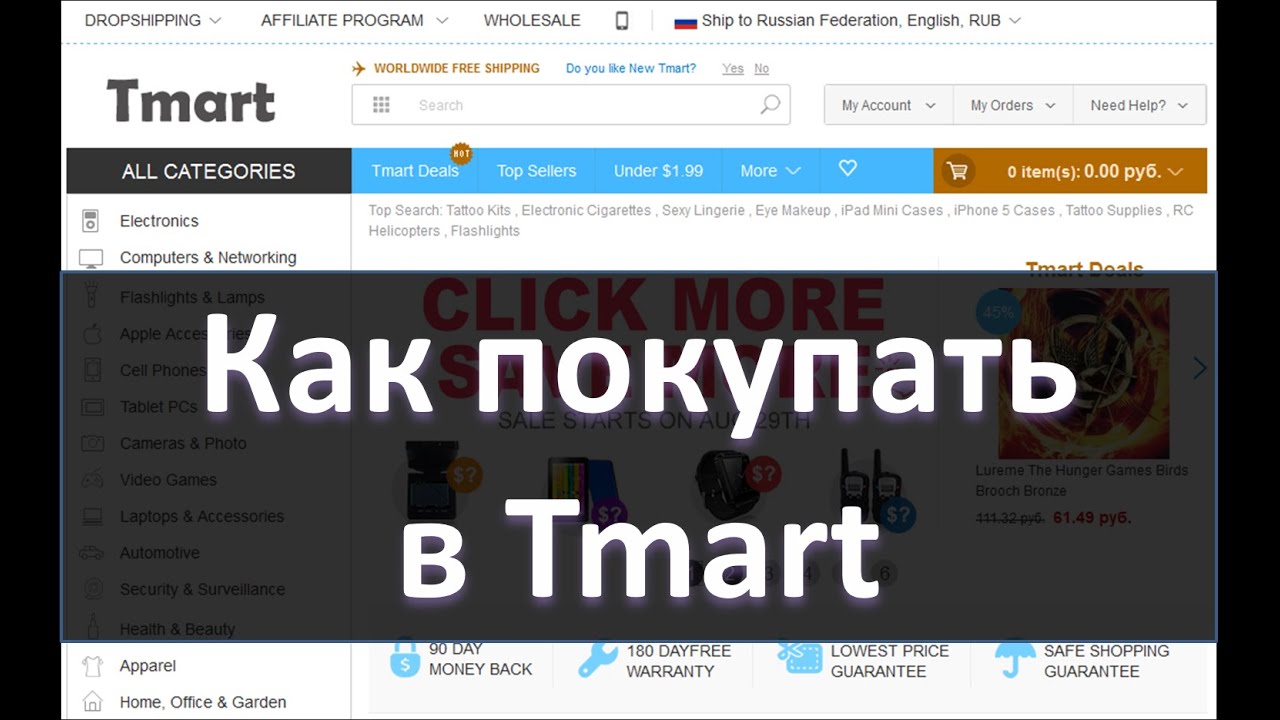Screen dimensions: 1280x720
Task: Open the Under $1.99 tab
Action: point(658,171)
